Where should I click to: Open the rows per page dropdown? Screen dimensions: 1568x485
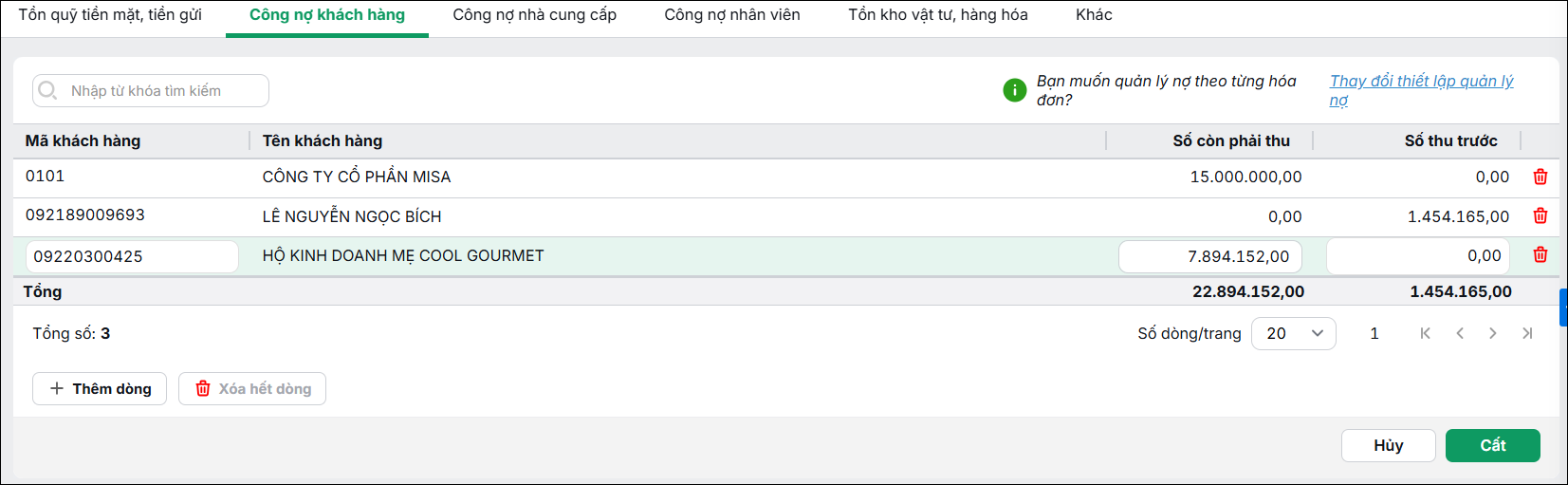pyautogui.click(x=1294, y=333)
